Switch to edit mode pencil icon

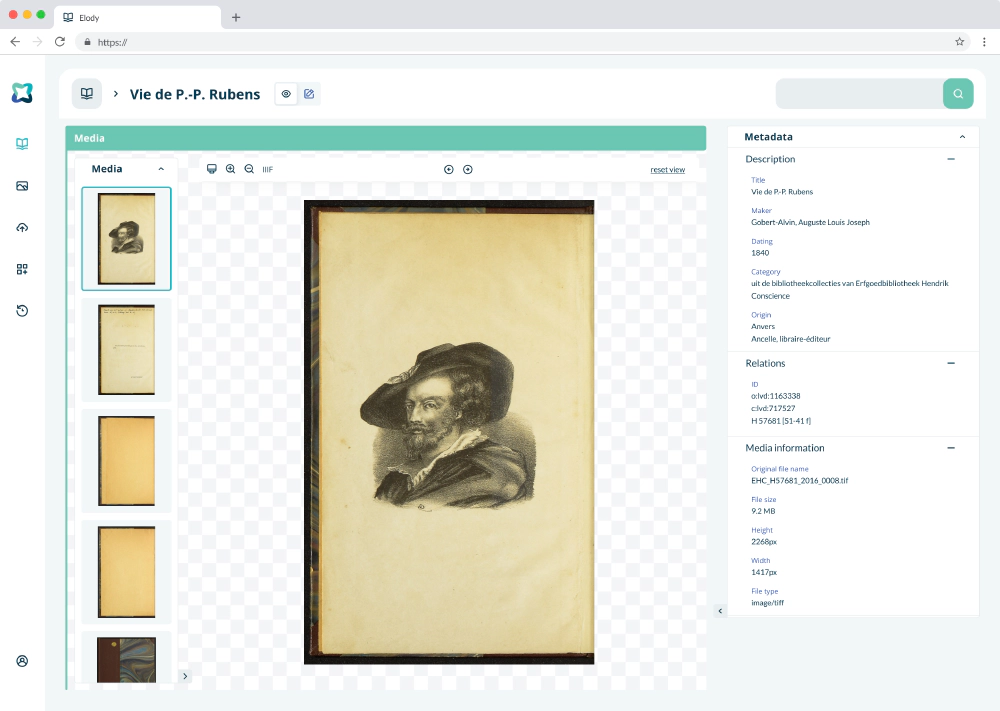[x=309, y=94]
